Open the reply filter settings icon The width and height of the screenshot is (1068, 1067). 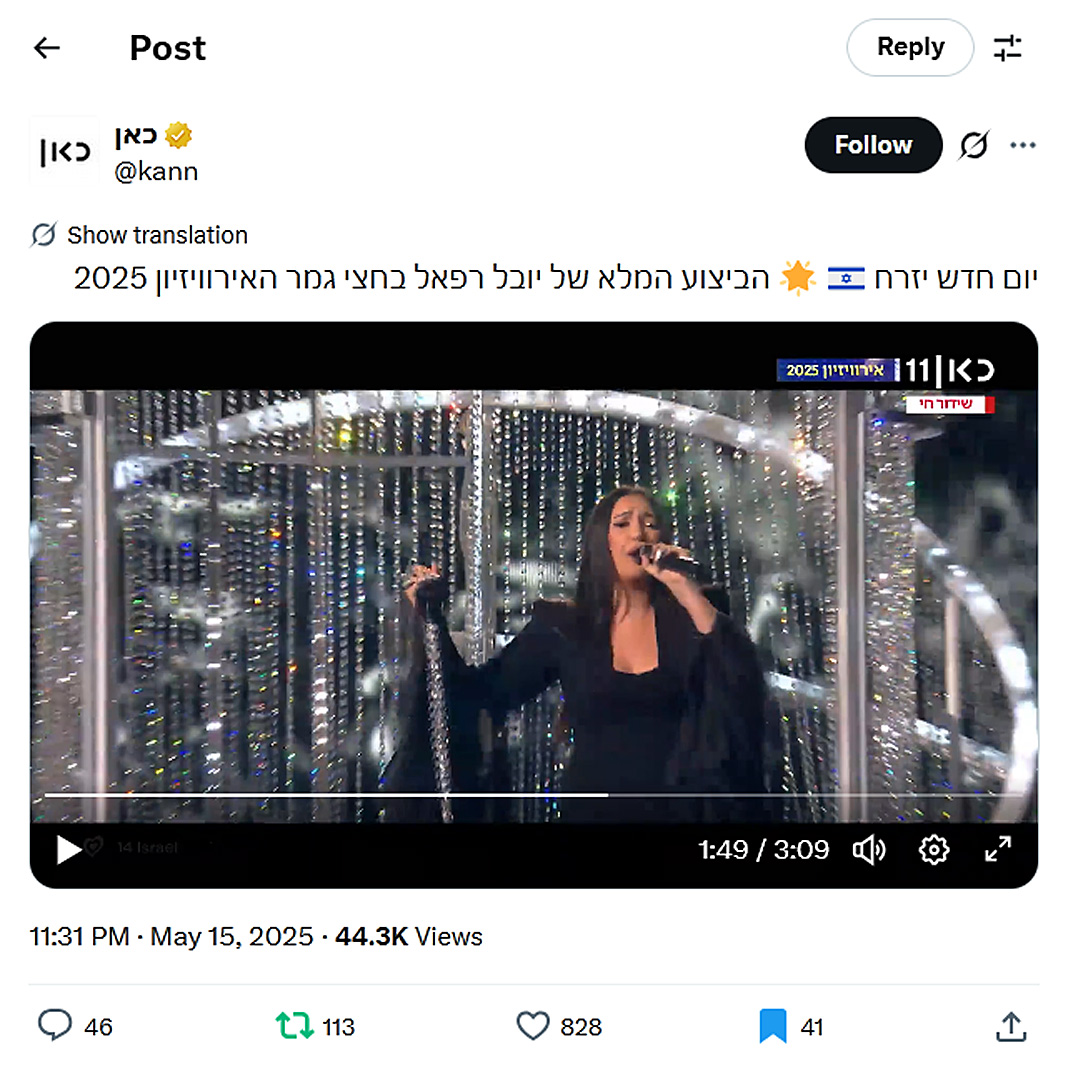pyautogui.click(x=1007, y=48)
